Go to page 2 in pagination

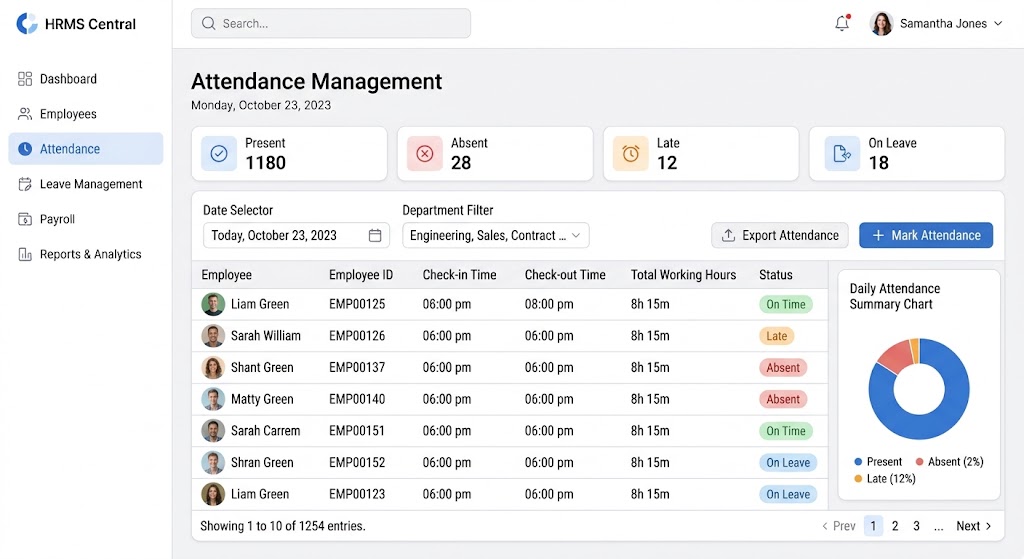[895, 526]
